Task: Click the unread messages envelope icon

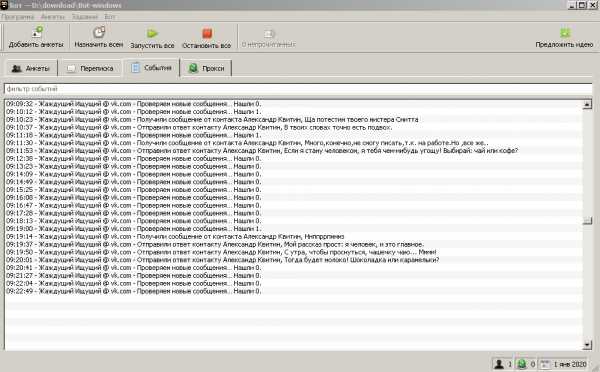Action: 269,34
